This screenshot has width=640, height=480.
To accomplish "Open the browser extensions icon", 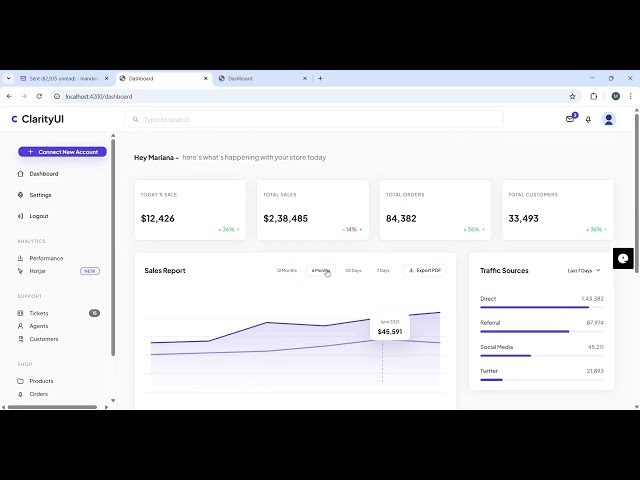I will click(x=593, y=96).
